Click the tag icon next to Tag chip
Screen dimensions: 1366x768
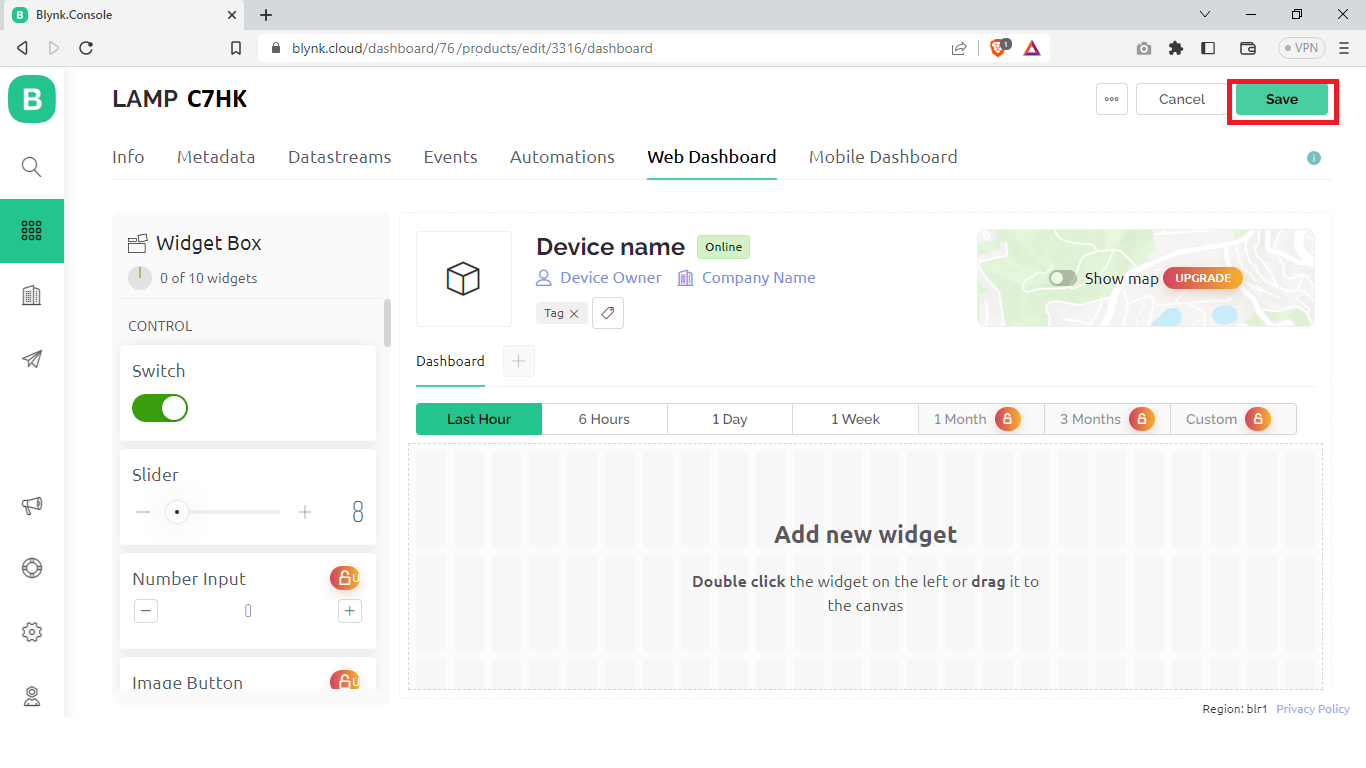tap(607, 312)
